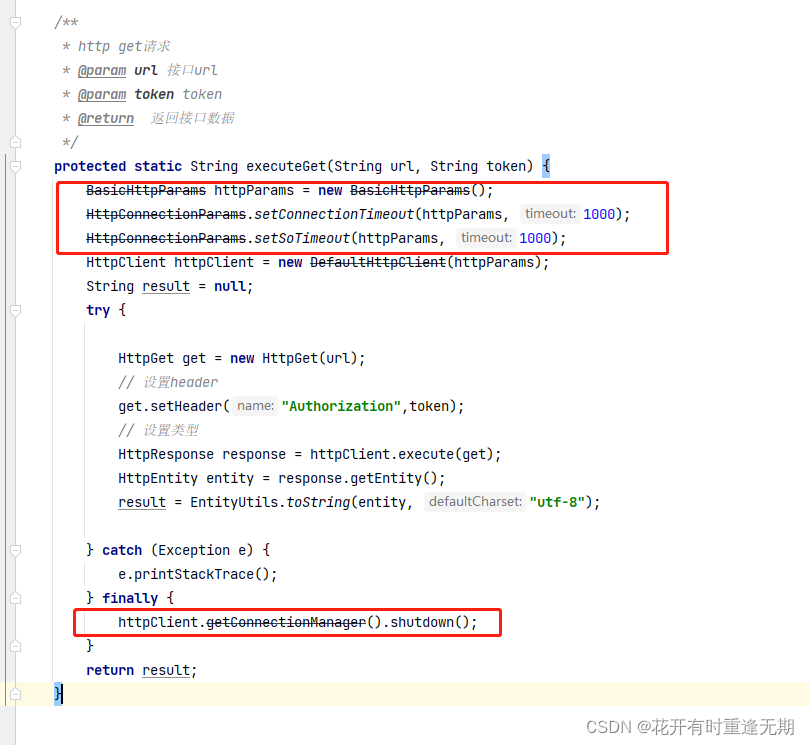The height and width of the screenshot is (745, 809).
Task: Click the name: parameter hint
Action: (x=255, y=406)
